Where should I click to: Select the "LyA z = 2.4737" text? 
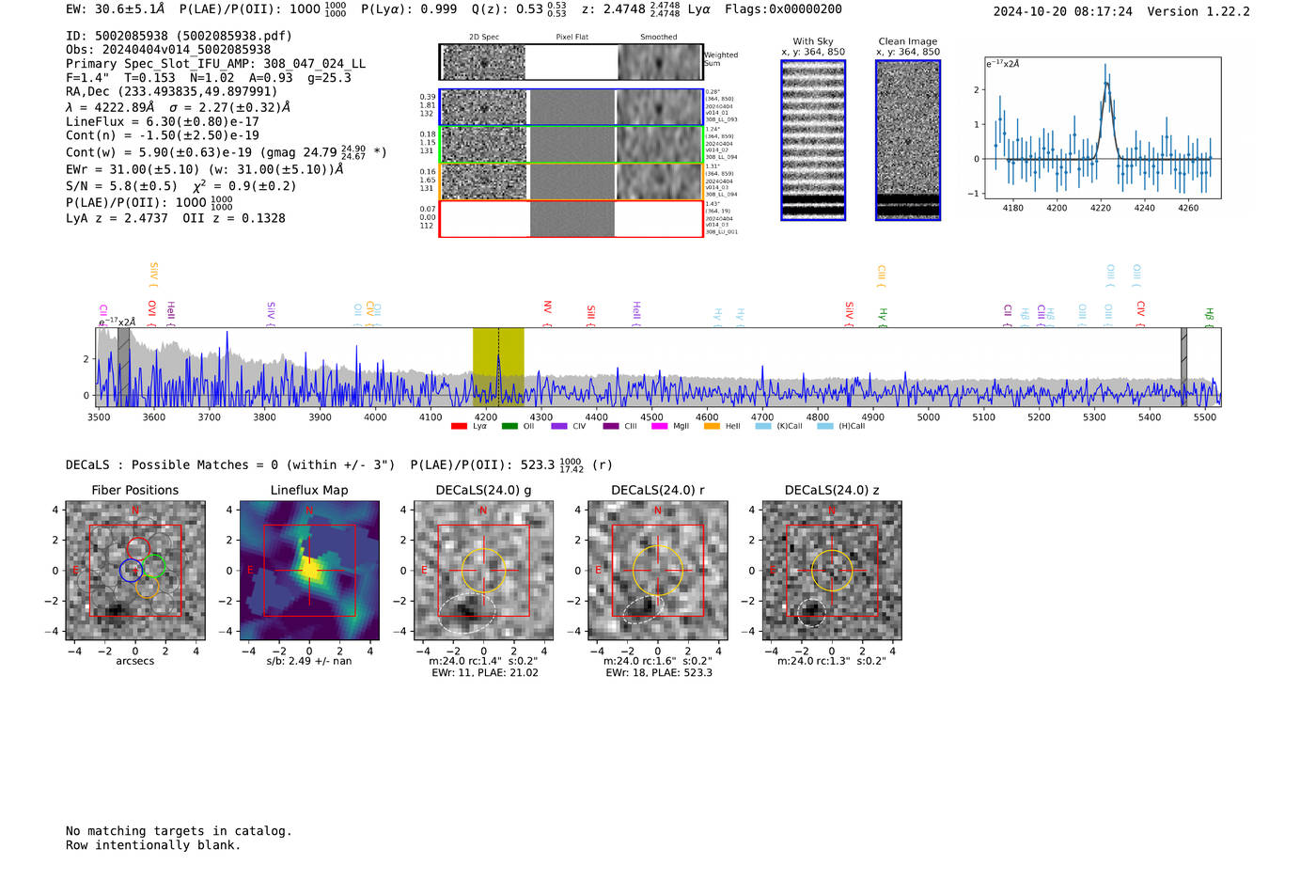click(117, 218)
